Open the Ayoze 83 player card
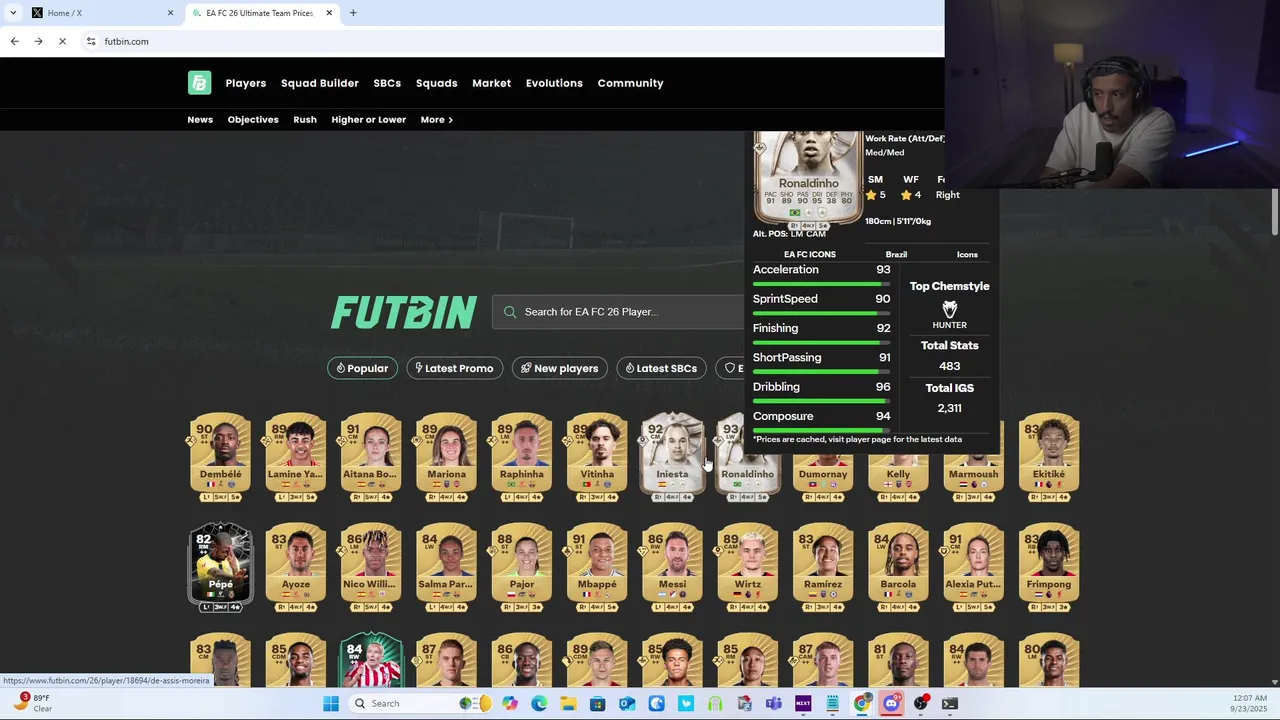The height and width of the screenshot is (720, 1280). coord(296,567)
